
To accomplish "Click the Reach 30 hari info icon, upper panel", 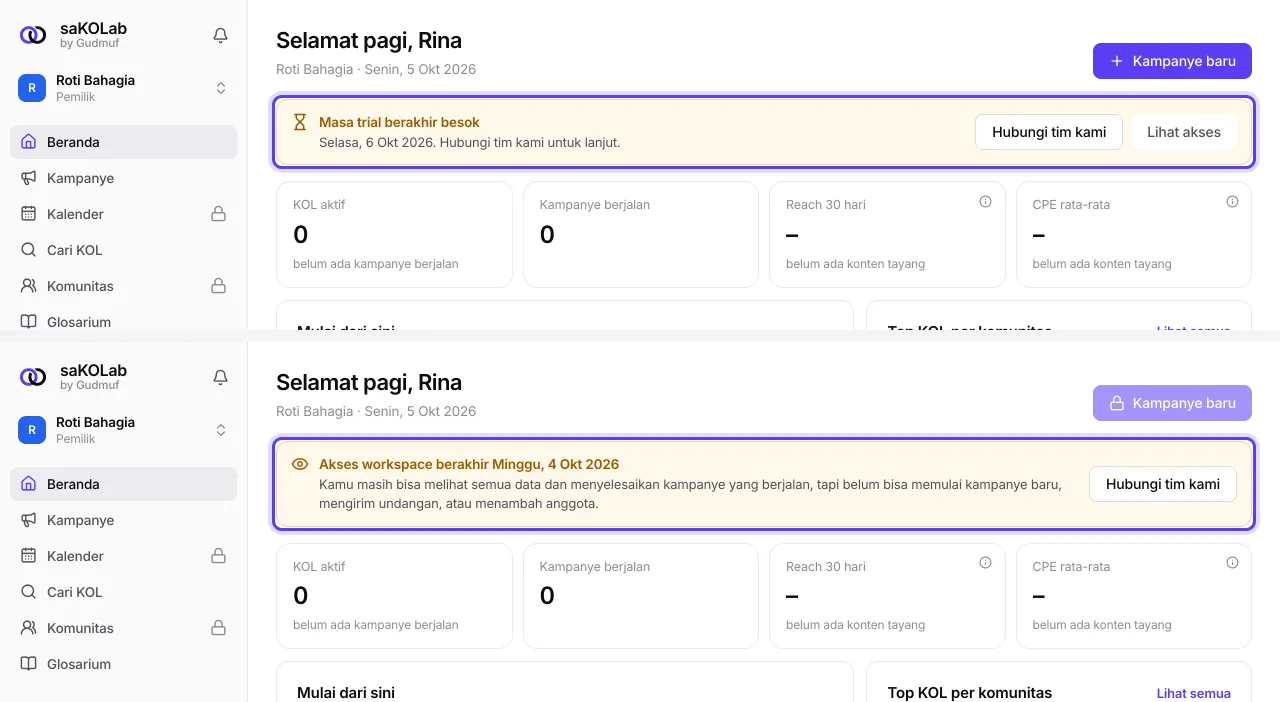I will (x=985, y=201).
